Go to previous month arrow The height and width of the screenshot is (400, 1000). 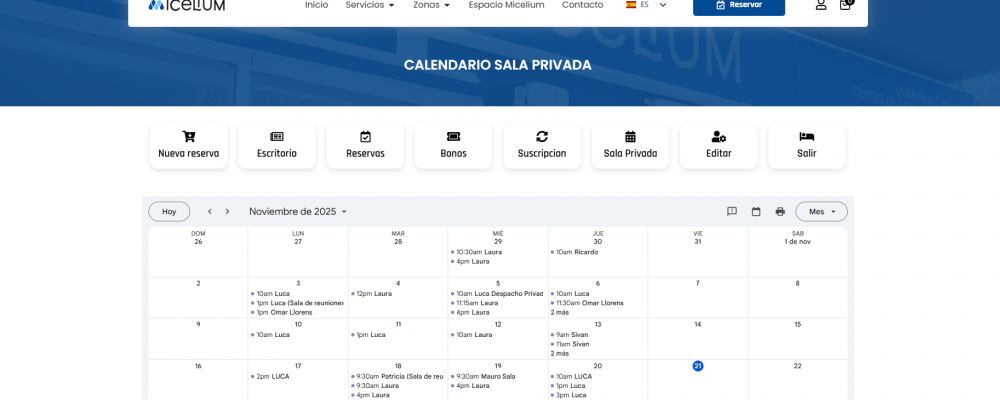click(x=209, y=212)
